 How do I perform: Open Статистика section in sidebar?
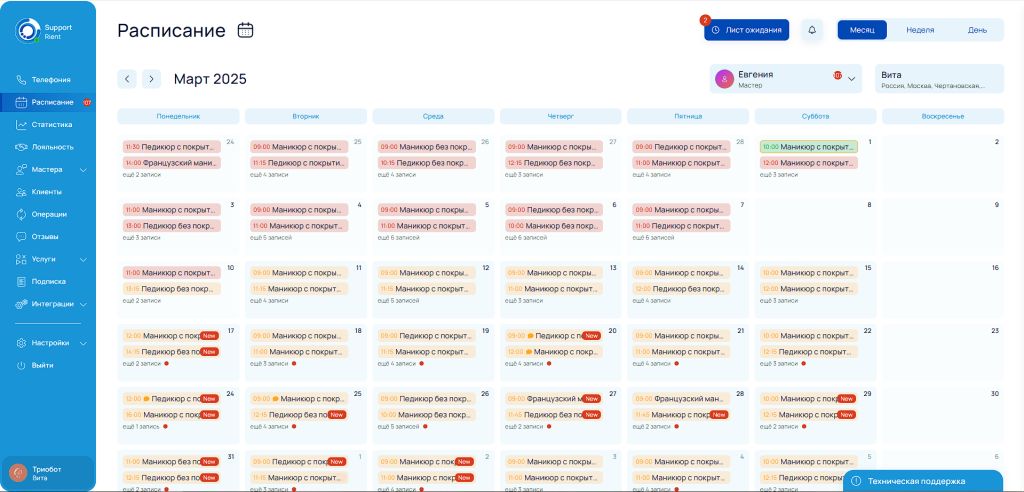(x=52, y=125)
